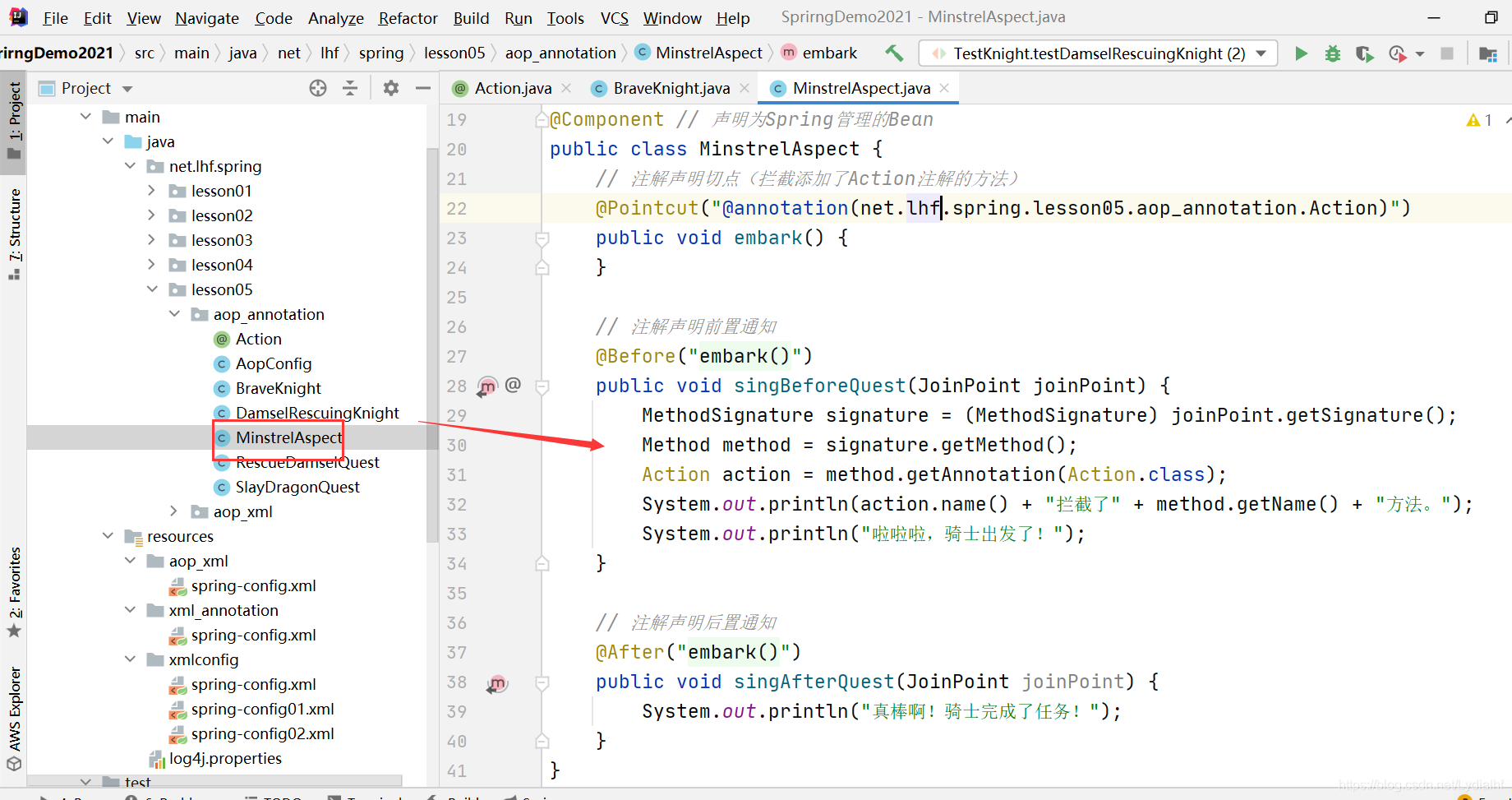Select the Action annotation in tree
The image size is (1512, 800).
click(x=259, y=339)
